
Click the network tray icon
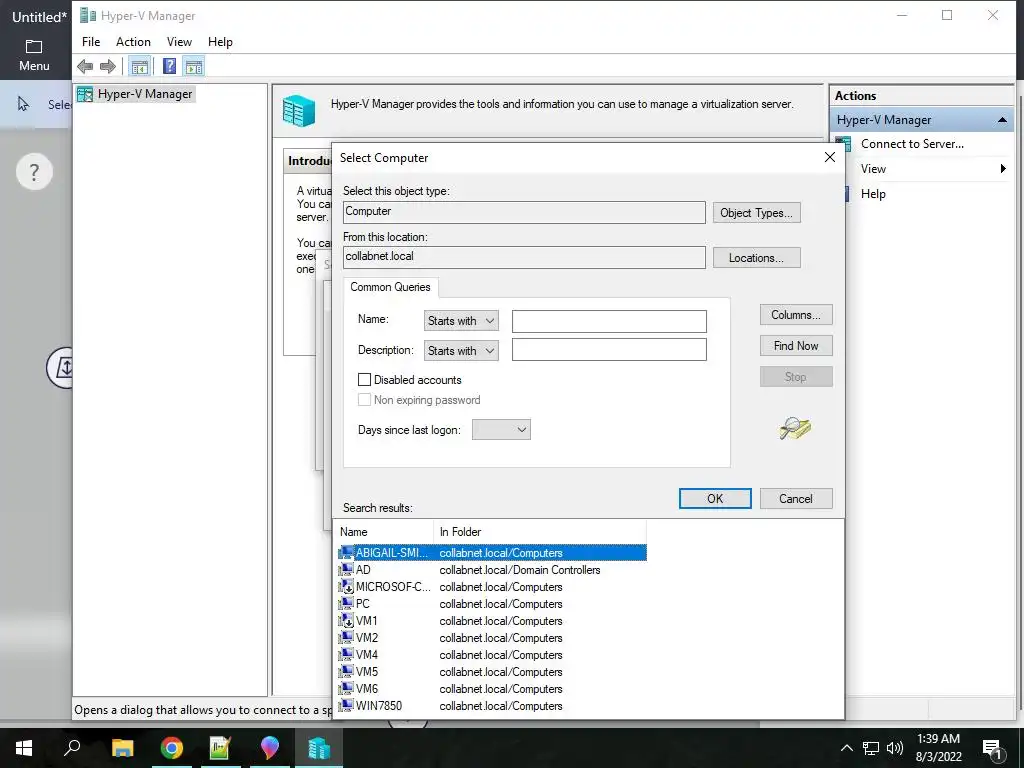coord(871,748)
